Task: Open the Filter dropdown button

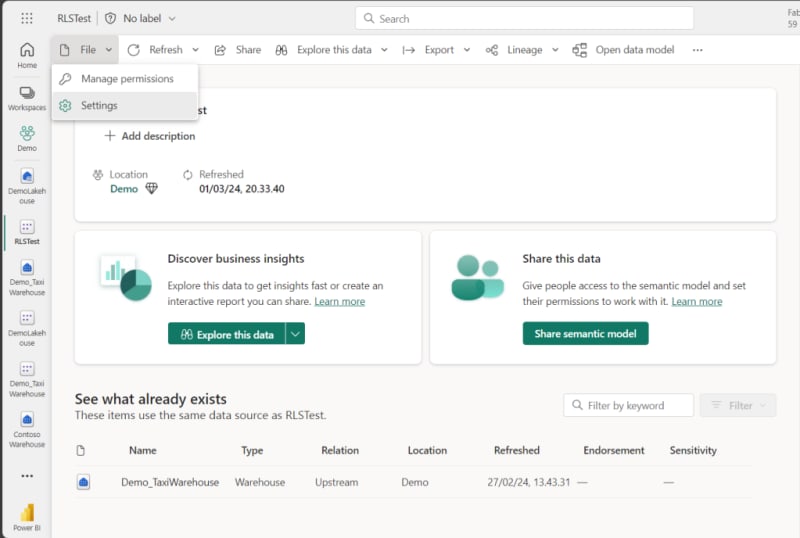Action: tap(738, 405)
